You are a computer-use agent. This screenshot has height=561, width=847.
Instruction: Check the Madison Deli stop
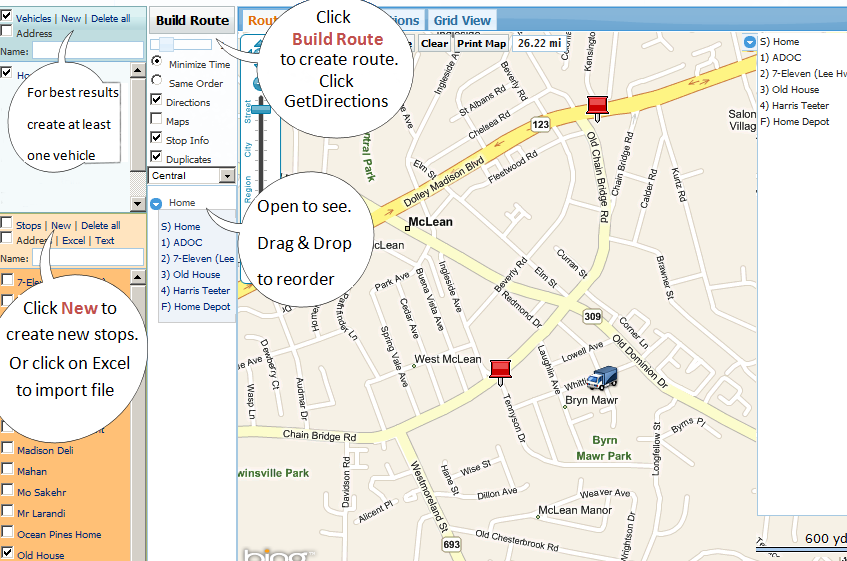(x=8, y=448)
